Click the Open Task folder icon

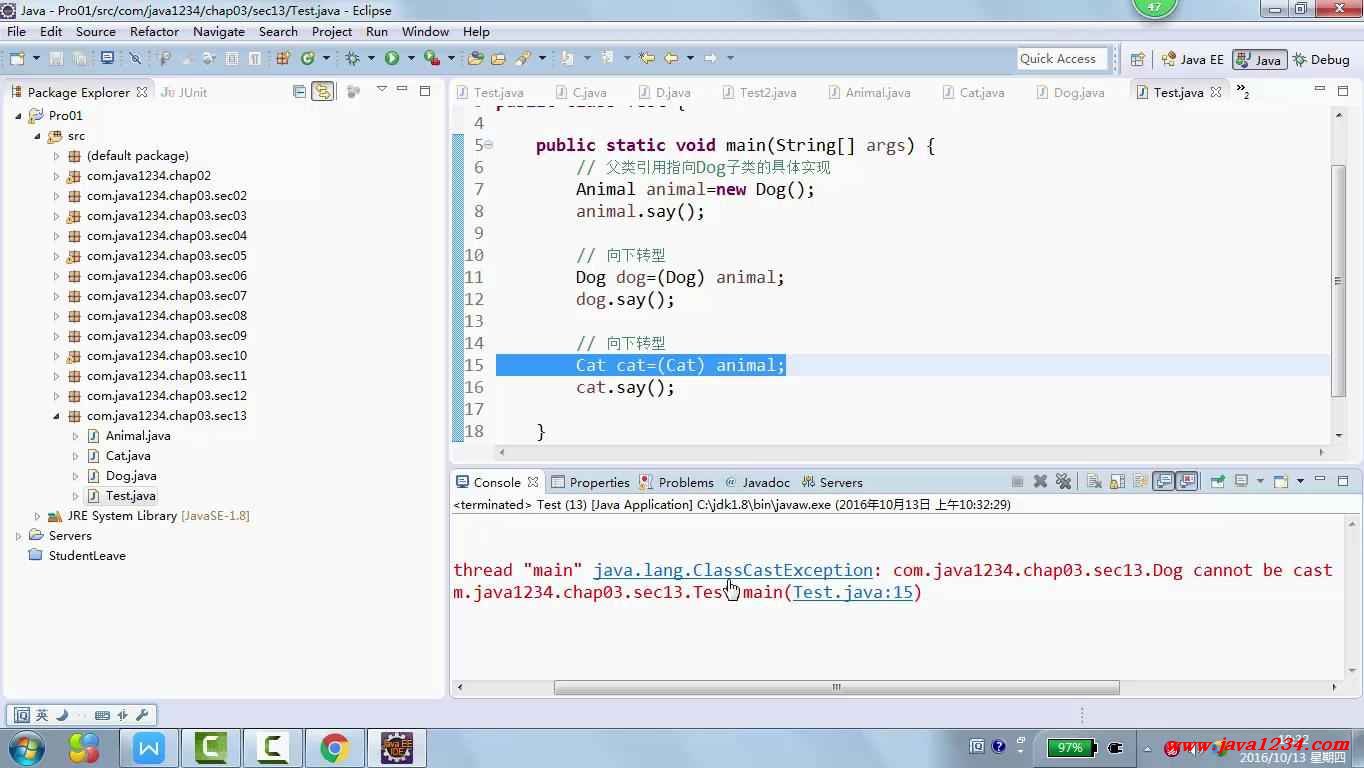click(497, 59)
